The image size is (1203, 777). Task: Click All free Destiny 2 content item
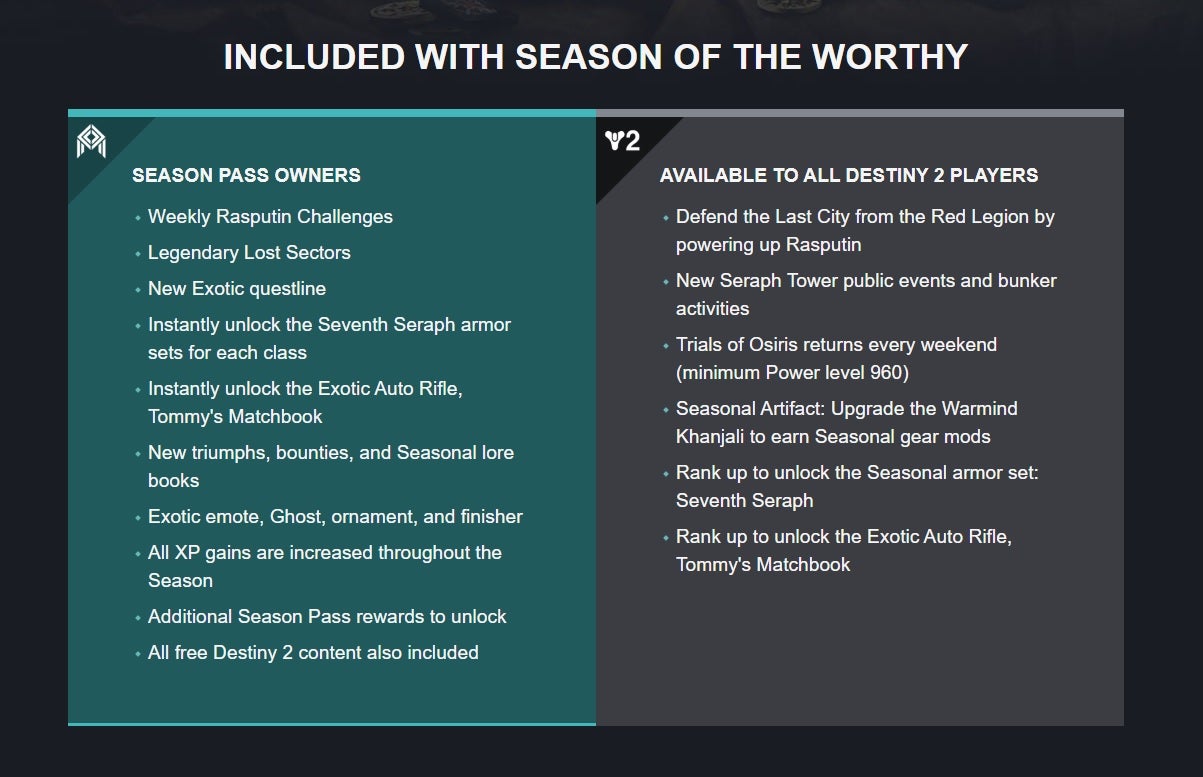tap(313, 652)
